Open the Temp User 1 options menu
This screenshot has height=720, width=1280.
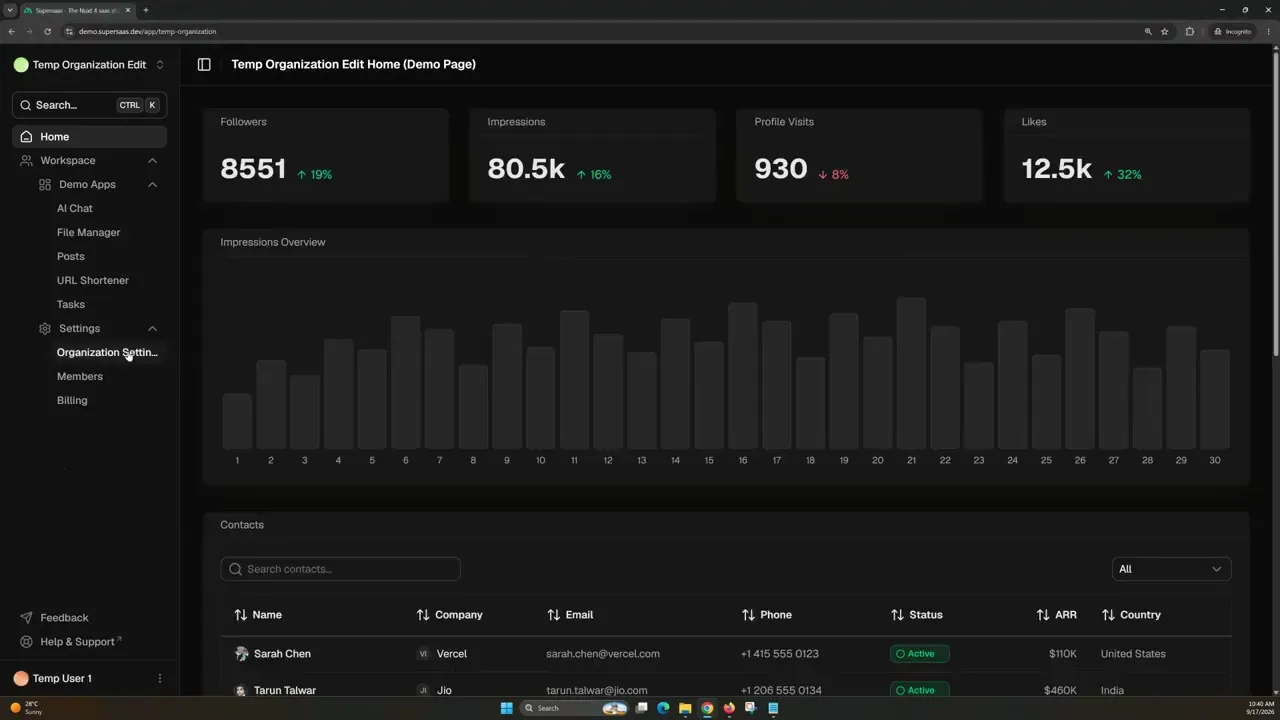pos(160,678)
